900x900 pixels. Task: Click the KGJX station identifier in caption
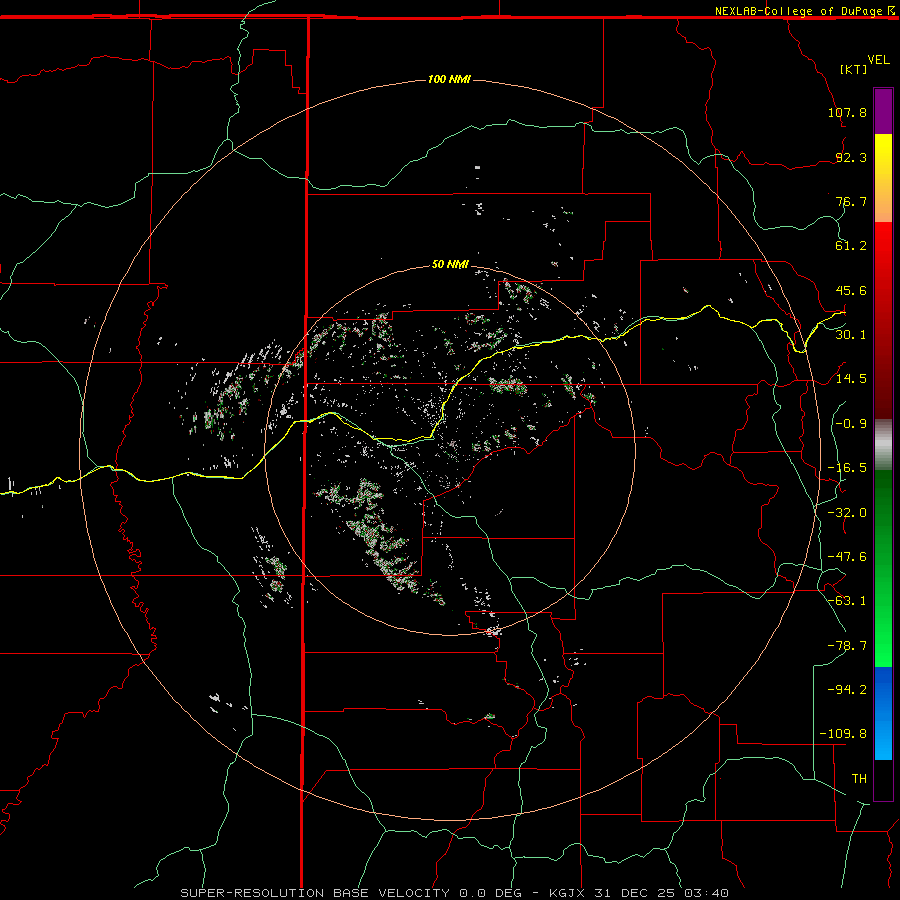click(569, 893)
